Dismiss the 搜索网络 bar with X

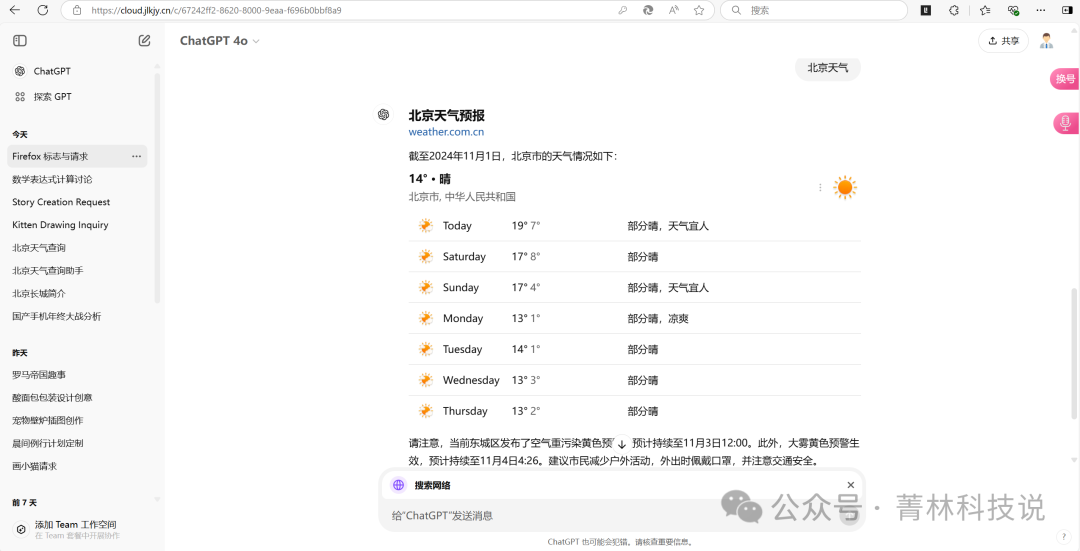(851, 485)
